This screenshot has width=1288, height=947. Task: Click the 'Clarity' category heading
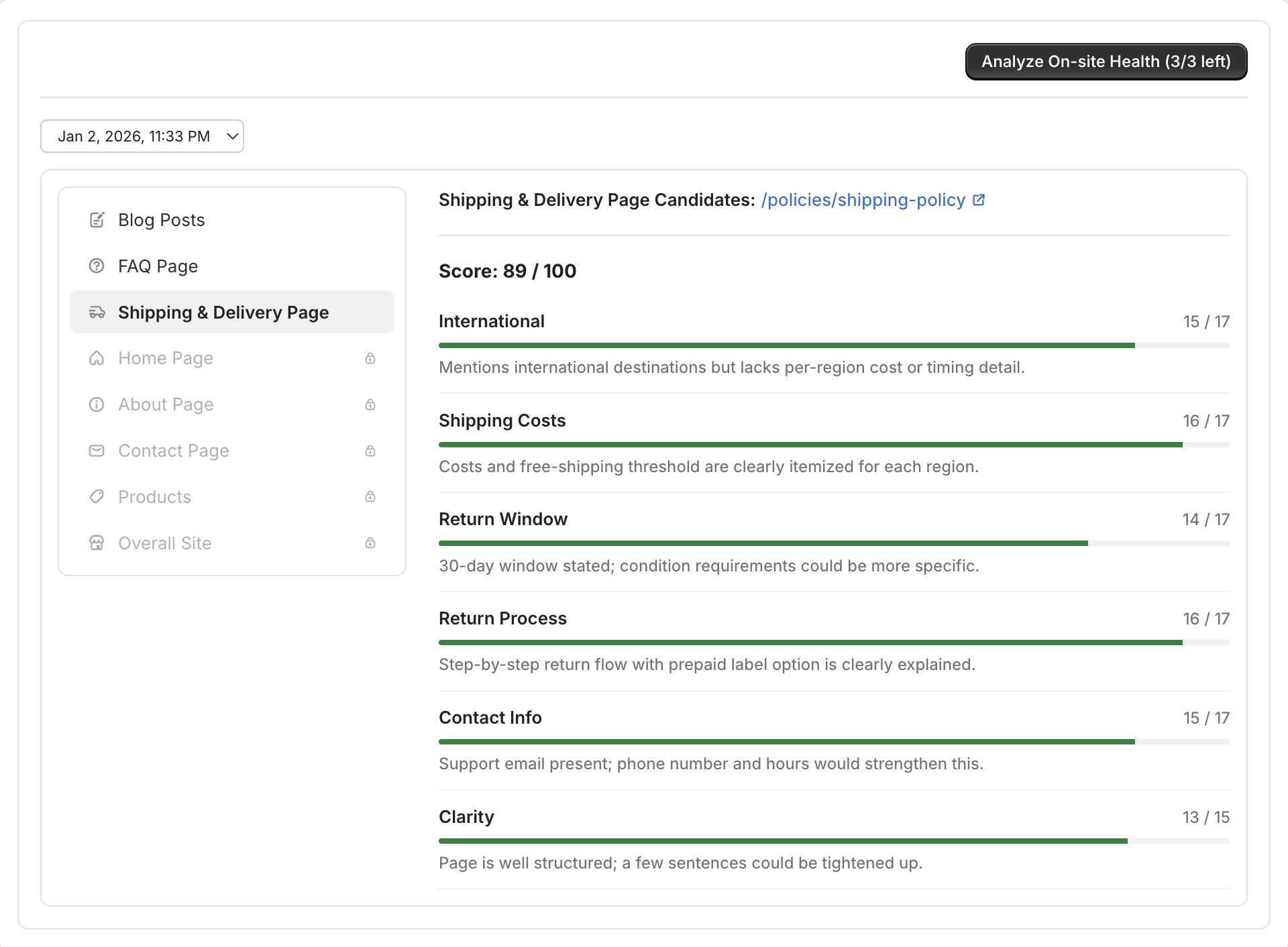(x=466, y=817)
